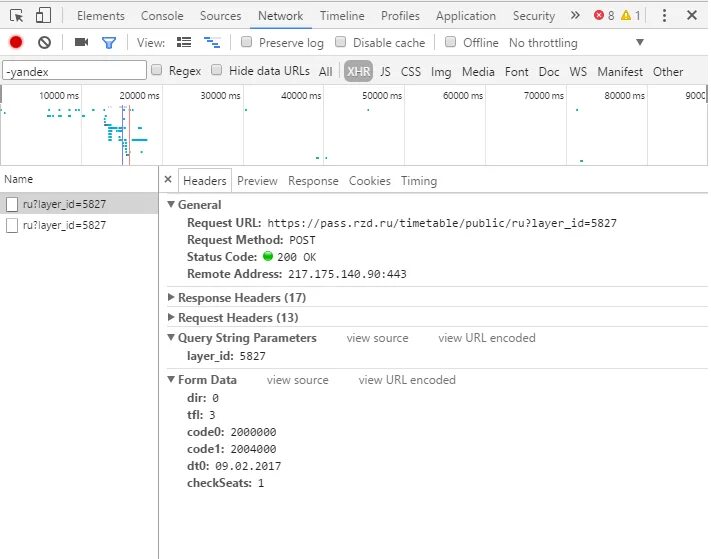Toggle the overview waterfall view icon
Screen dimensions: 711x559
[x=212, y=43]
